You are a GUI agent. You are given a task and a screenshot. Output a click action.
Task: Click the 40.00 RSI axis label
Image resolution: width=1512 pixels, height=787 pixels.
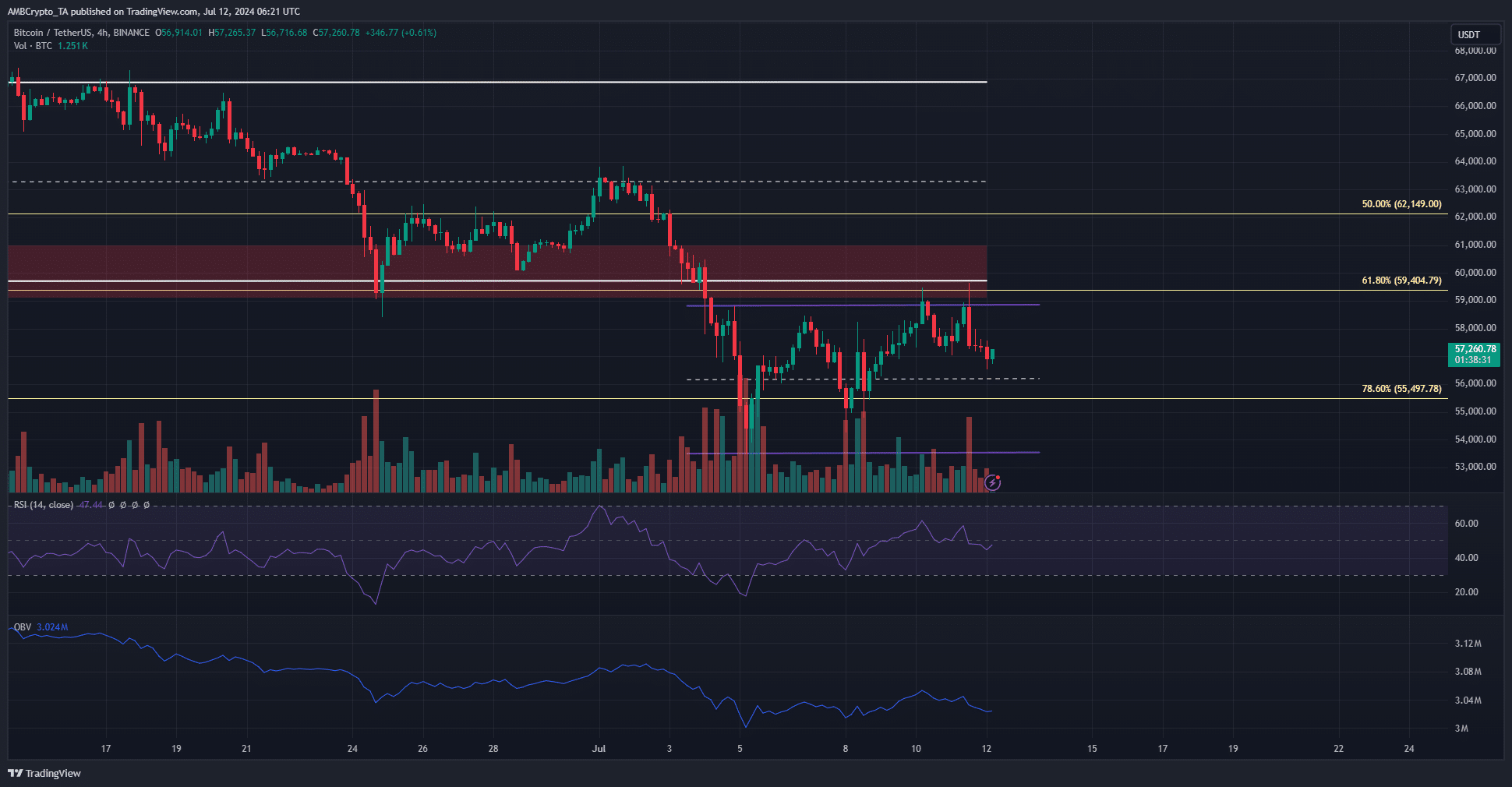coord(1466,558)
